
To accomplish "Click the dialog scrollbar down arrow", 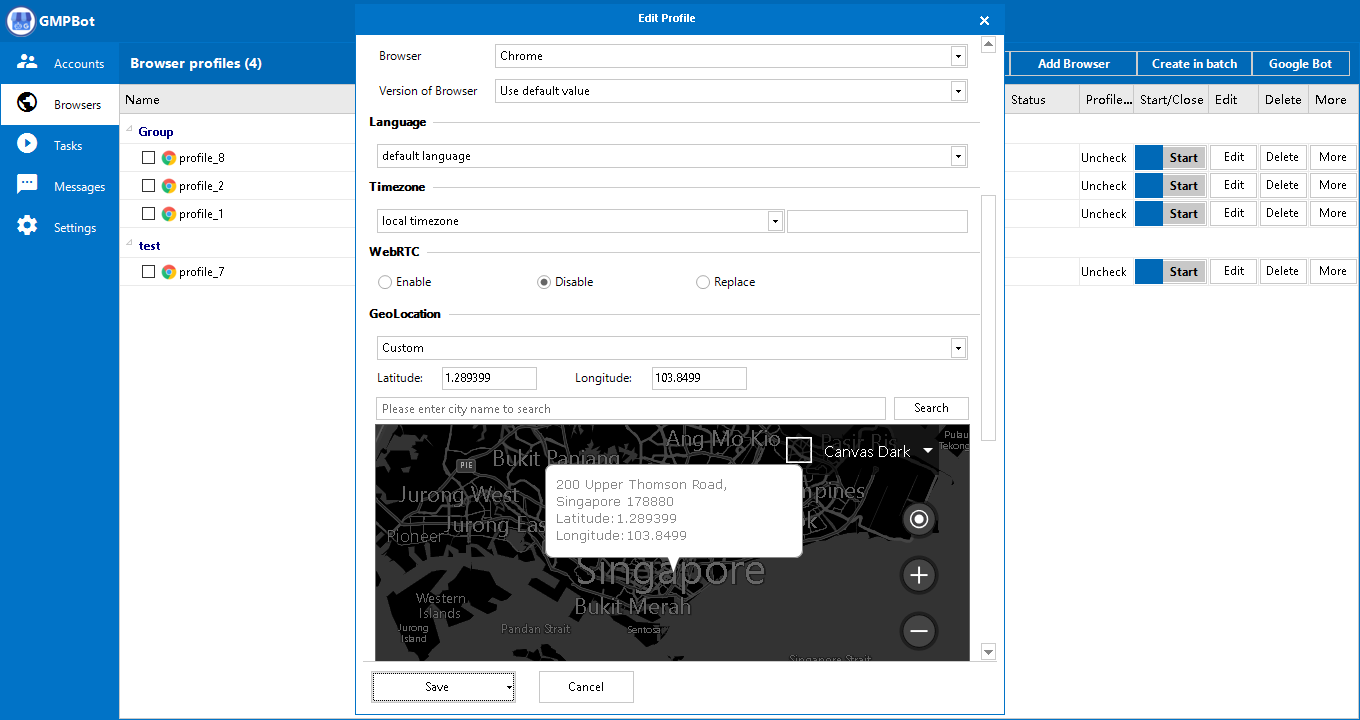I will tap(989, 652).
